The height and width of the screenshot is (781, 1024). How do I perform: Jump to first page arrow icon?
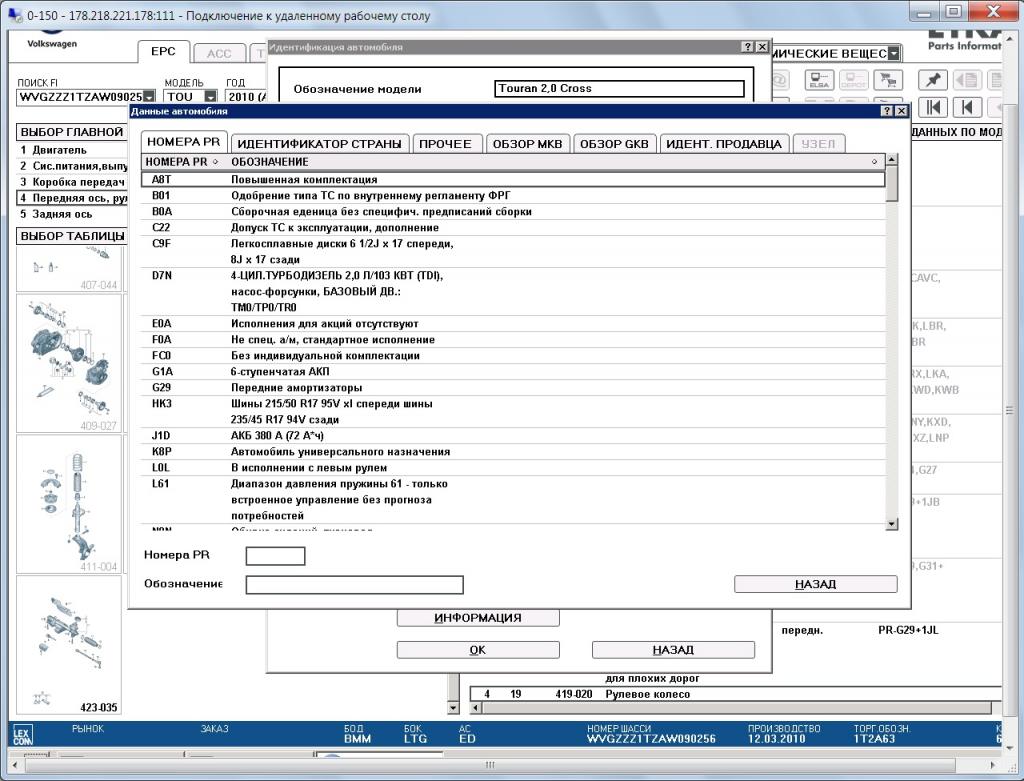(x=933, y=107)
